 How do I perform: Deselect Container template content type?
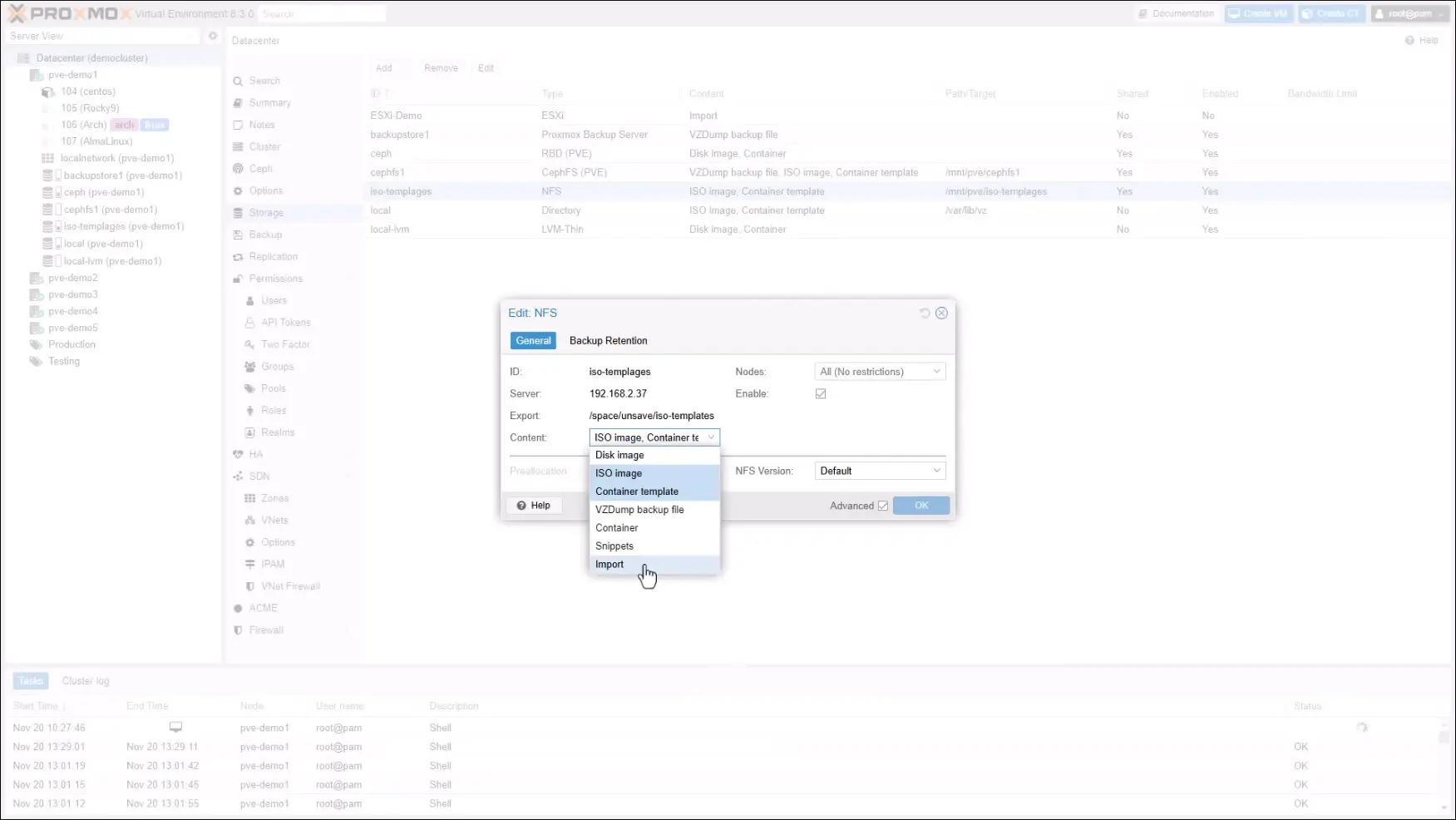click(654, 492)
